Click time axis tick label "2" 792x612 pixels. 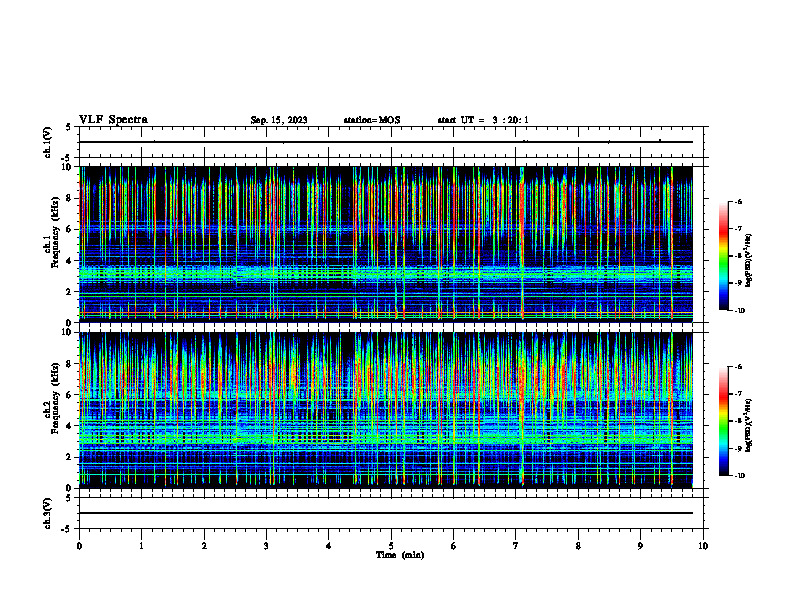tap(204, 546)
